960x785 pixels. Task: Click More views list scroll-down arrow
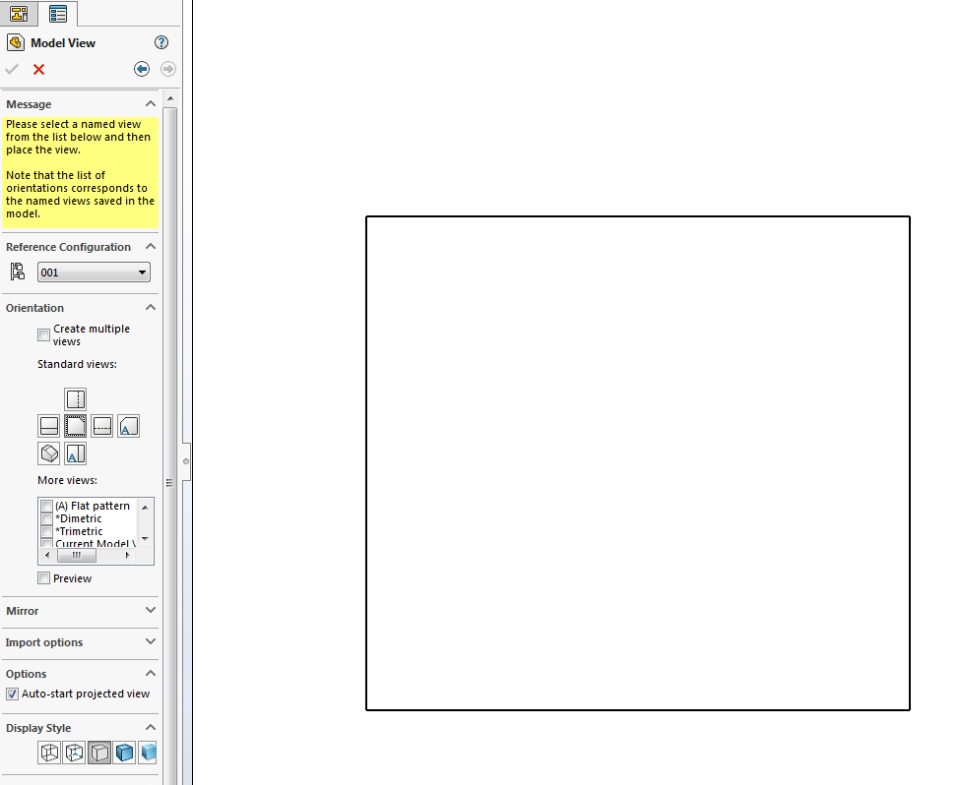(x=145, y=539)
